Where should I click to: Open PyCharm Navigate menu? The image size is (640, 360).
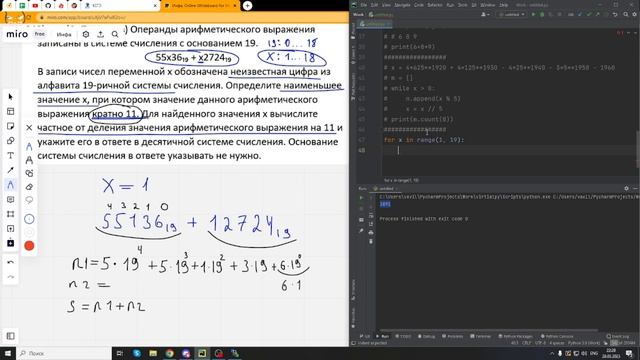click(x=402, y=5)
